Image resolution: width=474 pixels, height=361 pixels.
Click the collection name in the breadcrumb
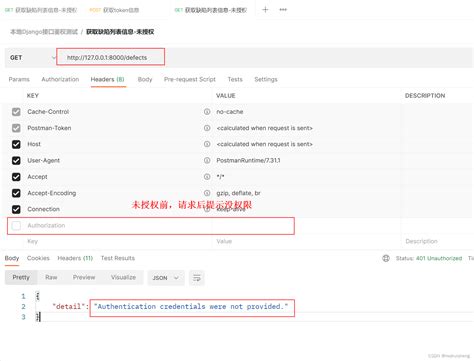44,32
